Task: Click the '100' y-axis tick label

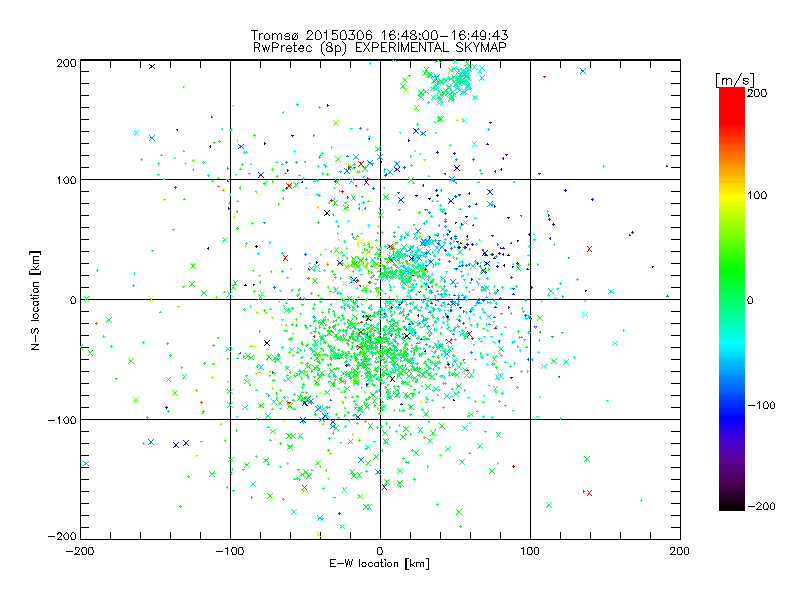Action: click(x=67, y=180)
